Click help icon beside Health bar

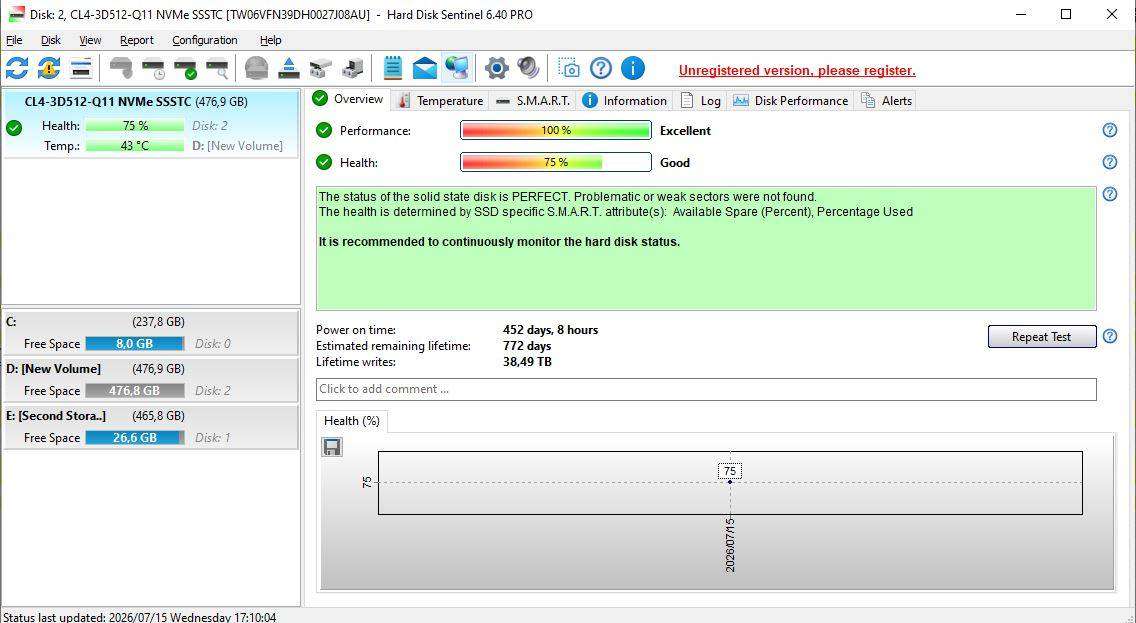pos(1110,162)
